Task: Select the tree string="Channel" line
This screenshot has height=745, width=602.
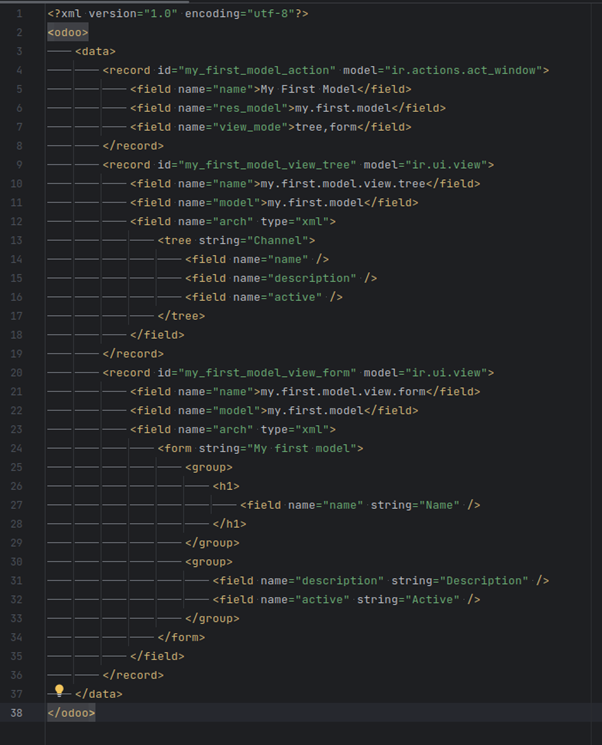Action: pyautogui.click(x=237, y=240)
